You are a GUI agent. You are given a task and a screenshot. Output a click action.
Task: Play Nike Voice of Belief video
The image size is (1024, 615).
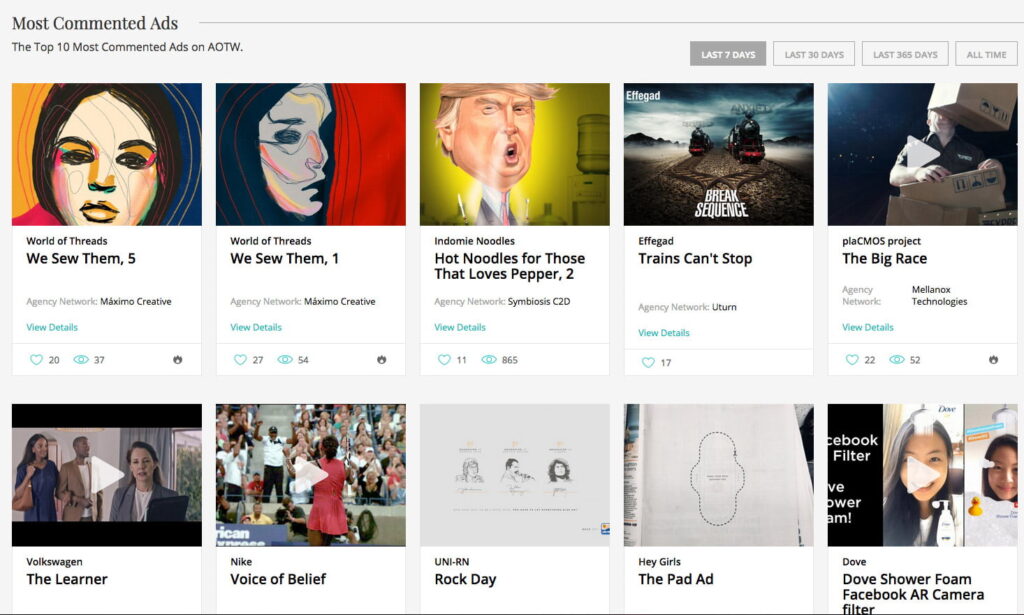coord(311,475)
